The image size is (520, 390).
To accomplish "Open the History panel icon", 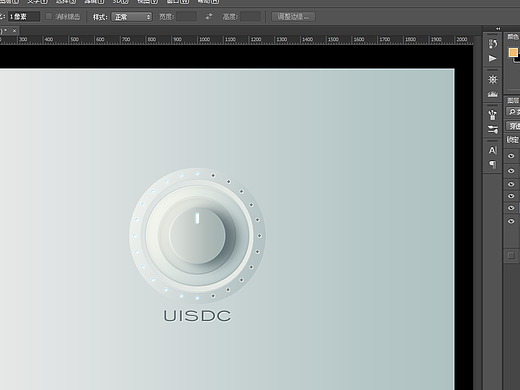I will [493, 44].
